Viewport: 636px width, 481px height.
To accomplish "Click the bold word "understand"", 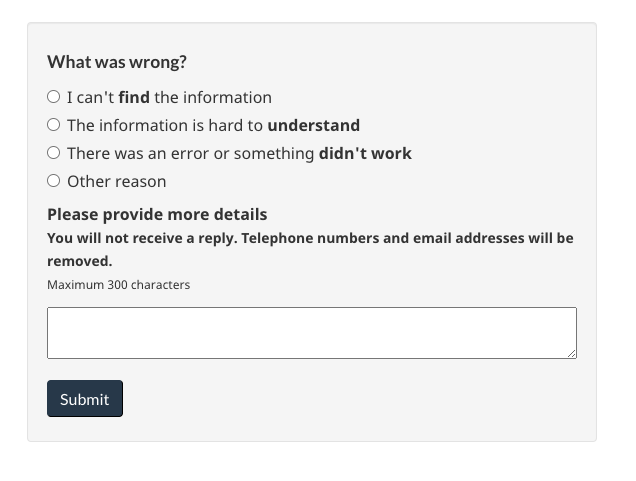I will pyautogui.click(x=314, y=125).
